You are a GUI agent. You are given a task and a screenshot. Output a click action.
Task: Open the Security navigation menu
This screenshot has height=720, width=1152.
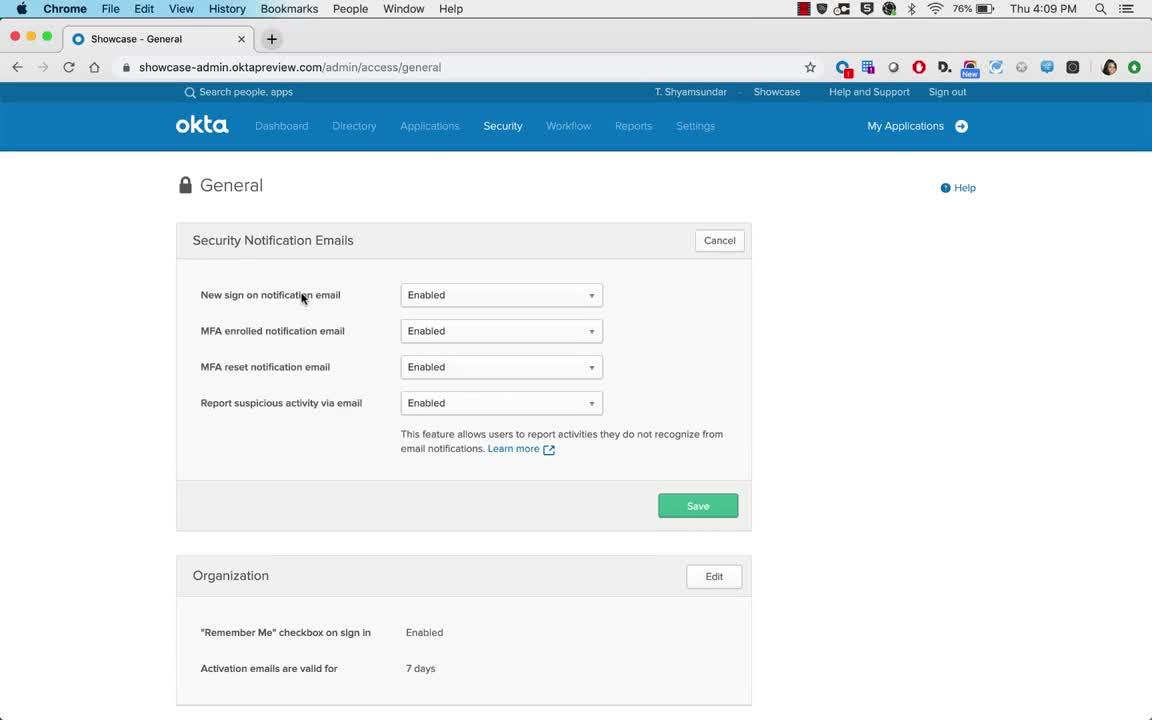tap(502, 126)
